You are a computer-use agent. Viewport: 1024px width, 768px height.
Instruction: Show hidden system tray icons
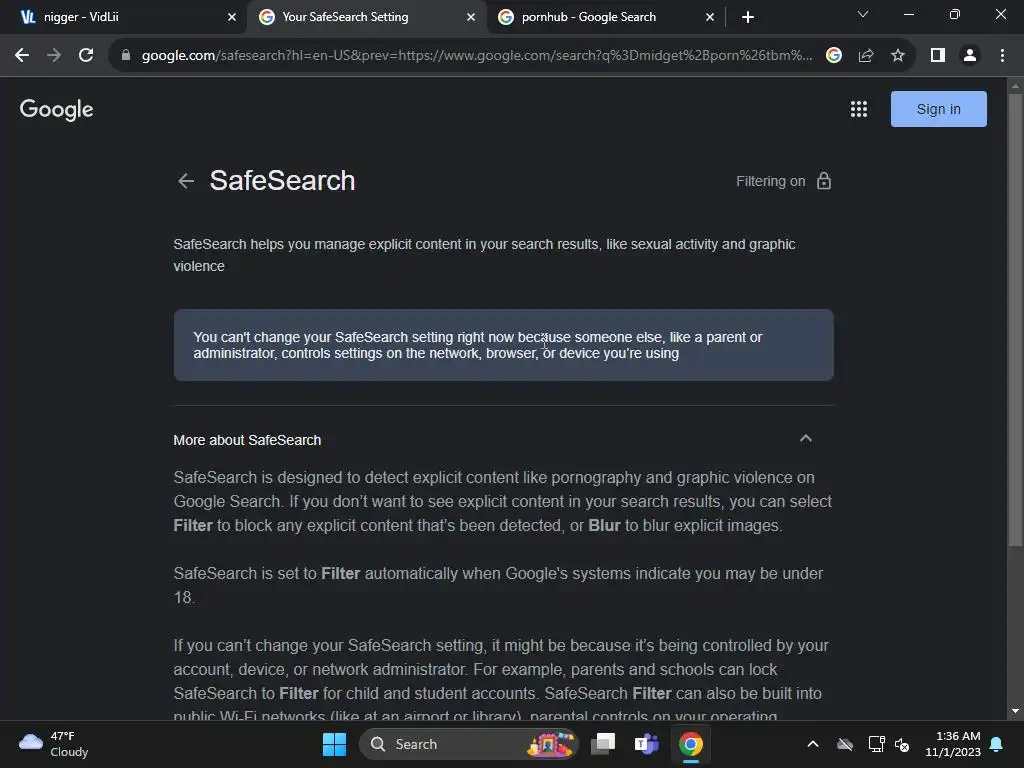tap(813, 744)
